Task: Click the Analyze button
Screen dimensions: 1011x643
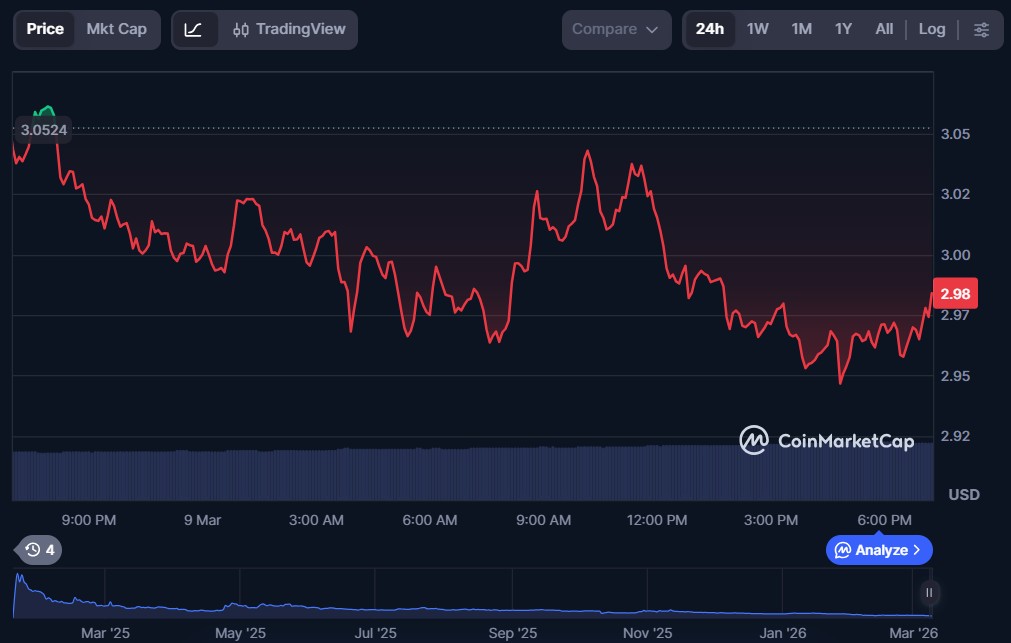Action: [879, 550]
